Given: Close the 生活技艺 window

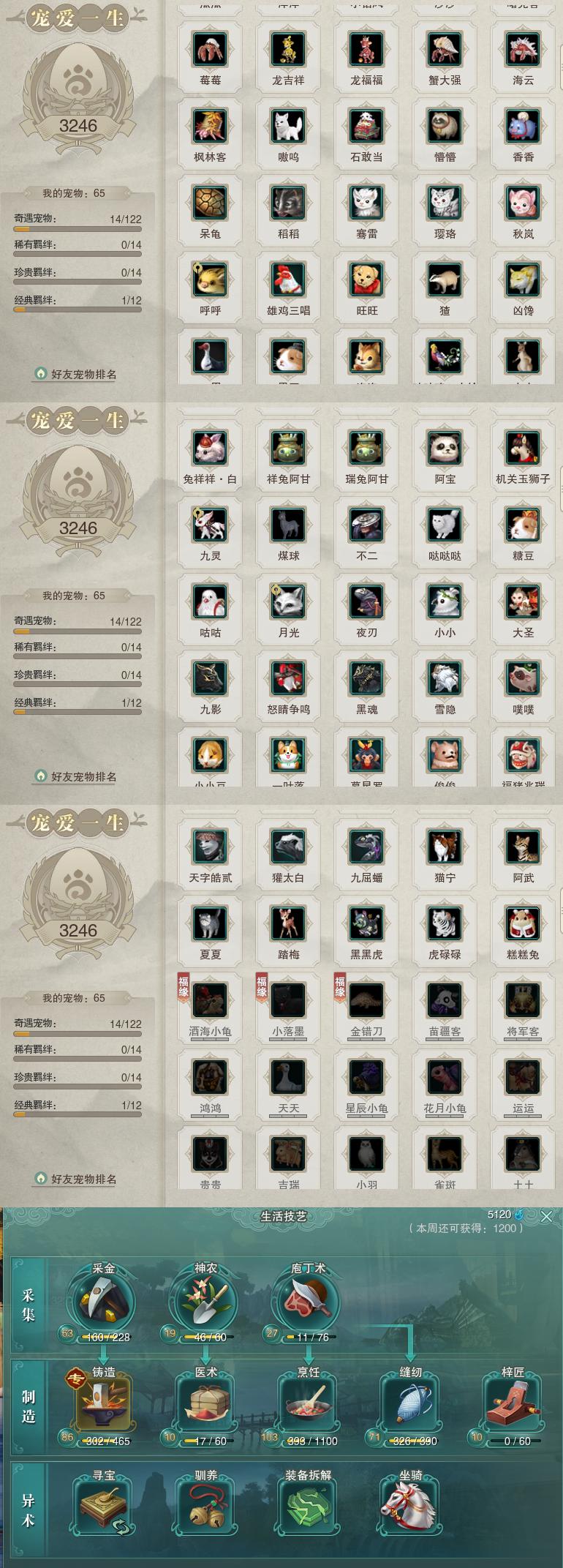Looking at the screenshot, I should [x=546, y=1218].
